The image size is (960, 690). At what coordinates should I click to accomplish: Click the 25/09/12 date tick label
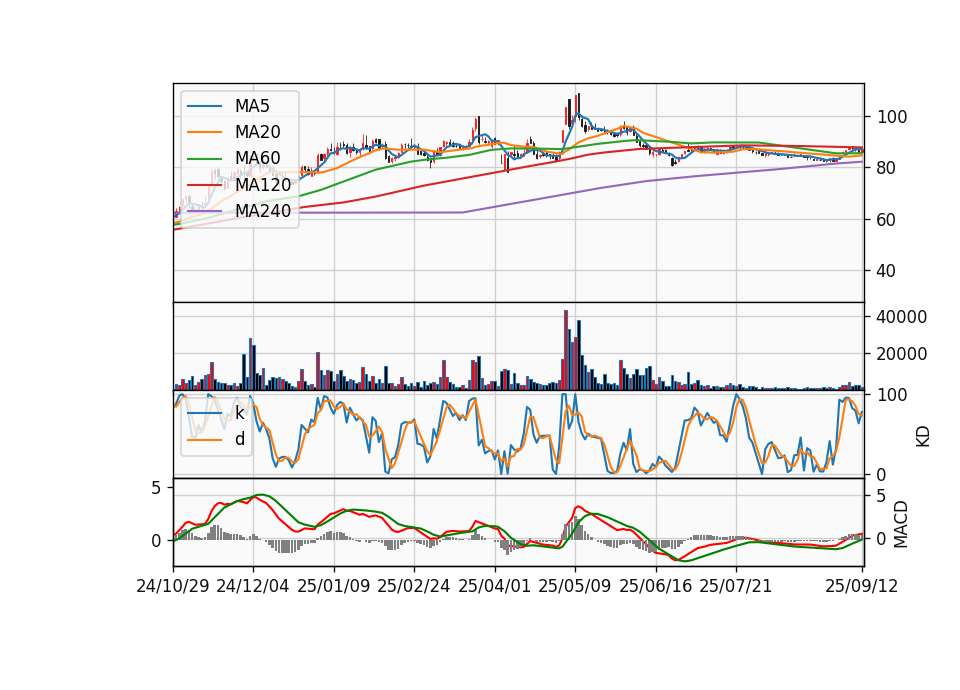coord(862,586)
